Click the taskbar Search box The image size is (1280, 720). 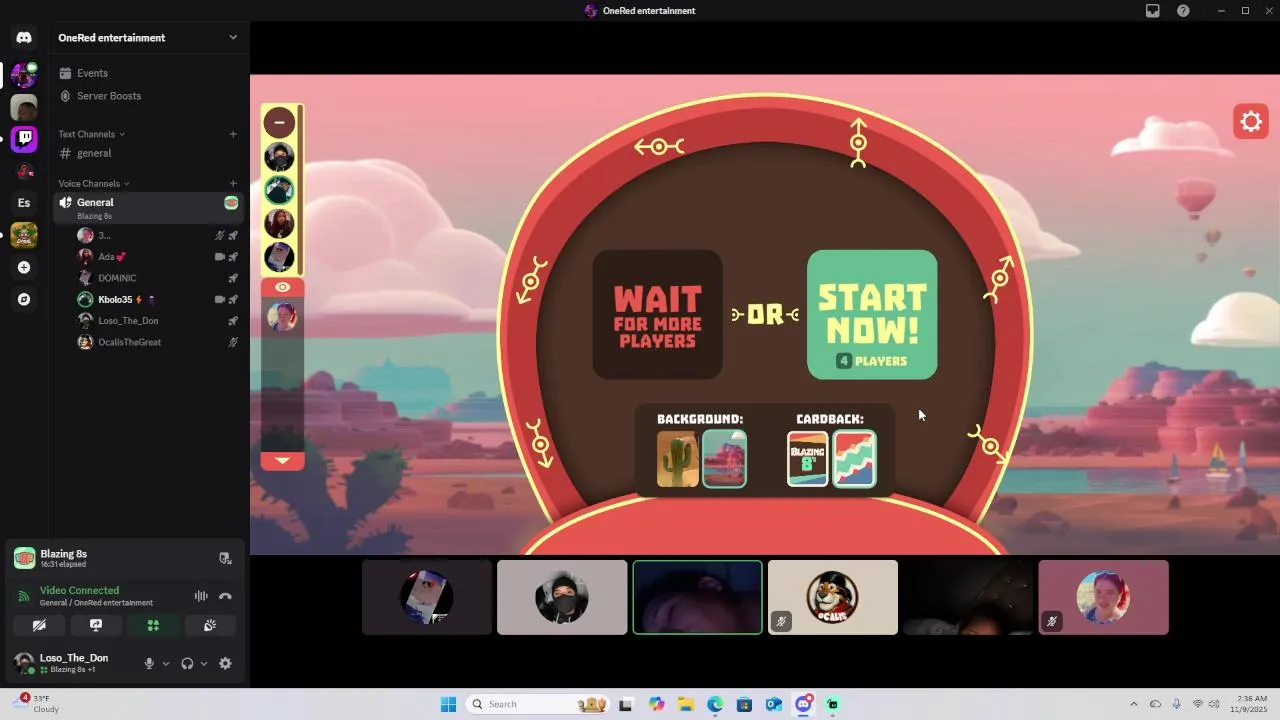(x=539, y=704)
